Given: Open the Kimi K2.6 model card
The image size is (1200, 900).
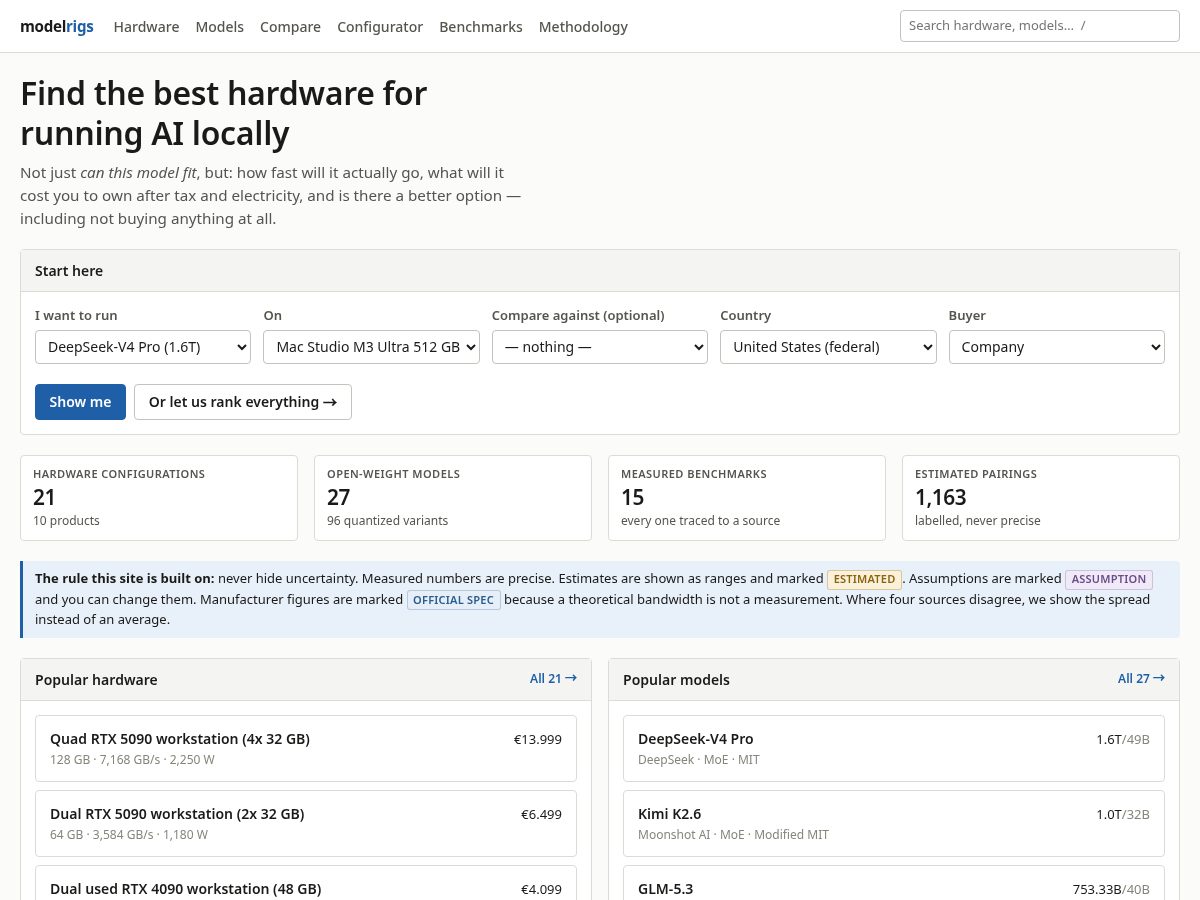Looking at the screenshot, I should click(894, 823).
